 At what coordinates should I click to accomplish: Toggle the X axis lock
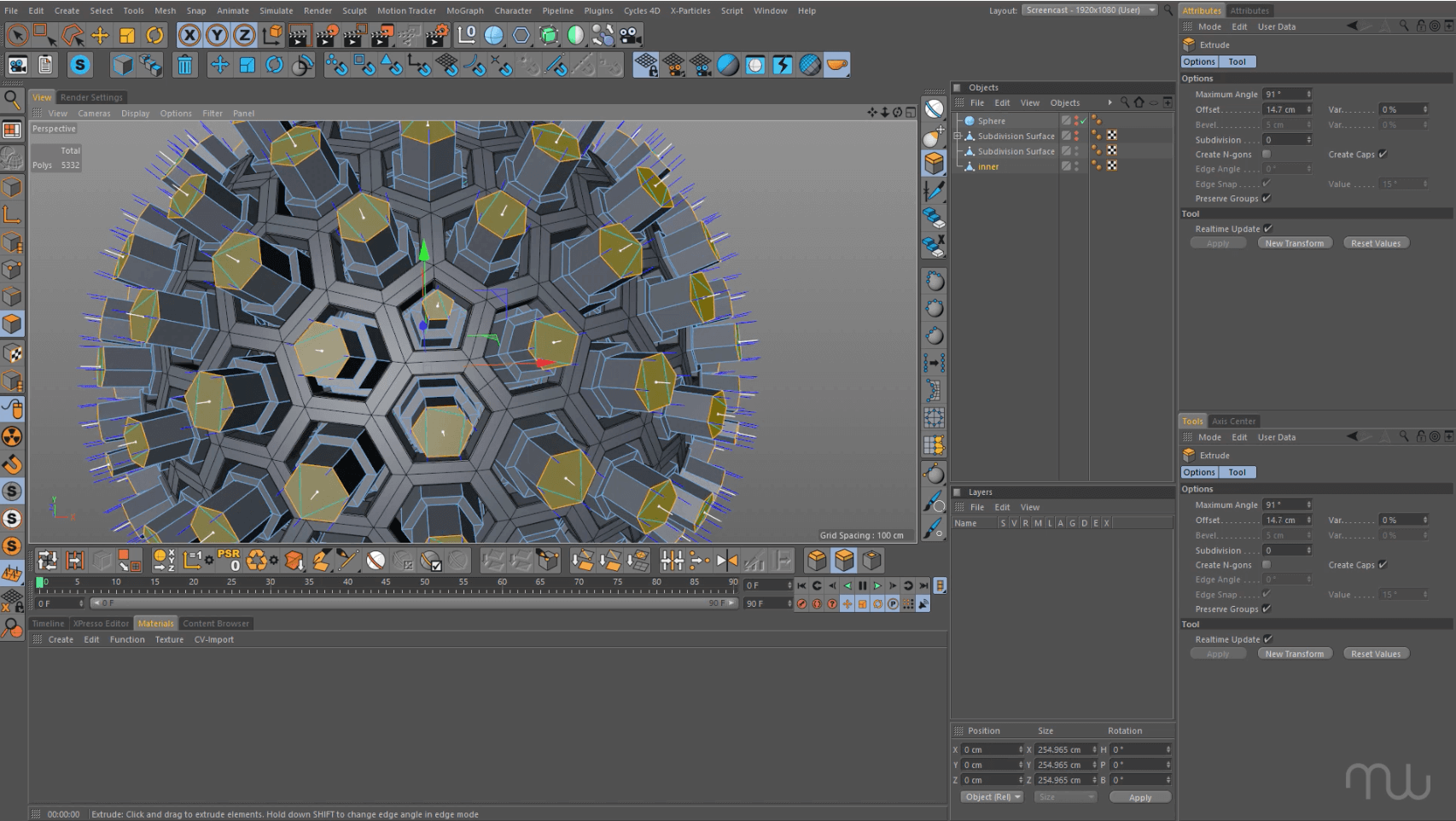coord(189,35)
